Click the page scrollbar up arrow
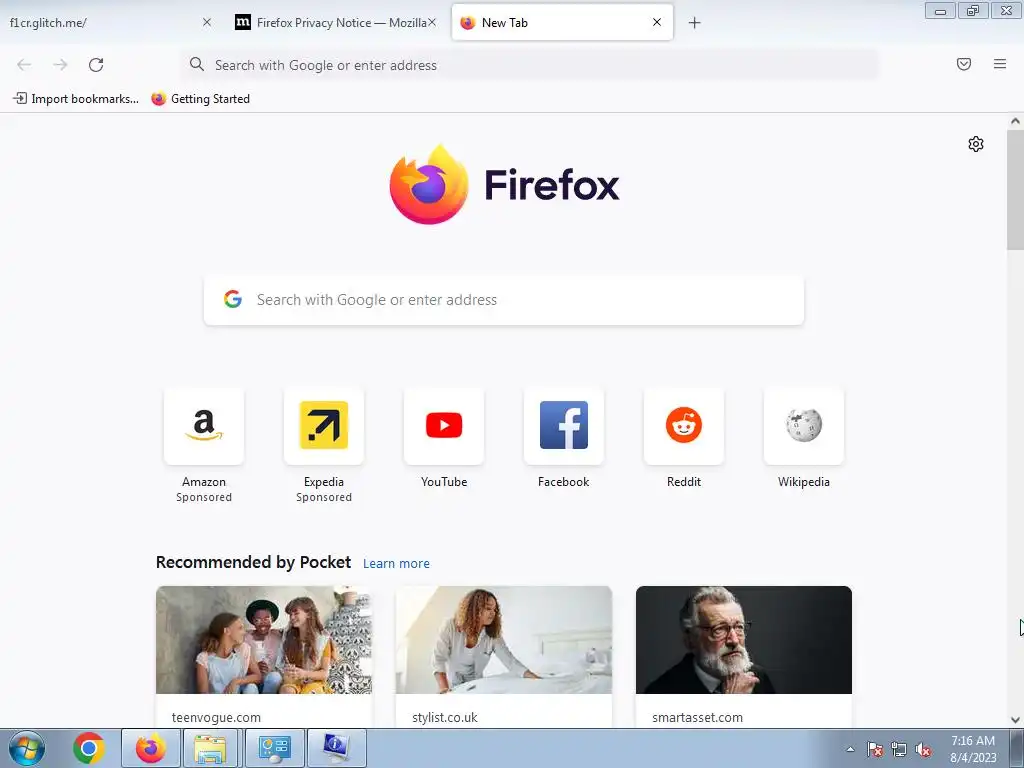The image size is (1024, 768). coord(1015,121)
